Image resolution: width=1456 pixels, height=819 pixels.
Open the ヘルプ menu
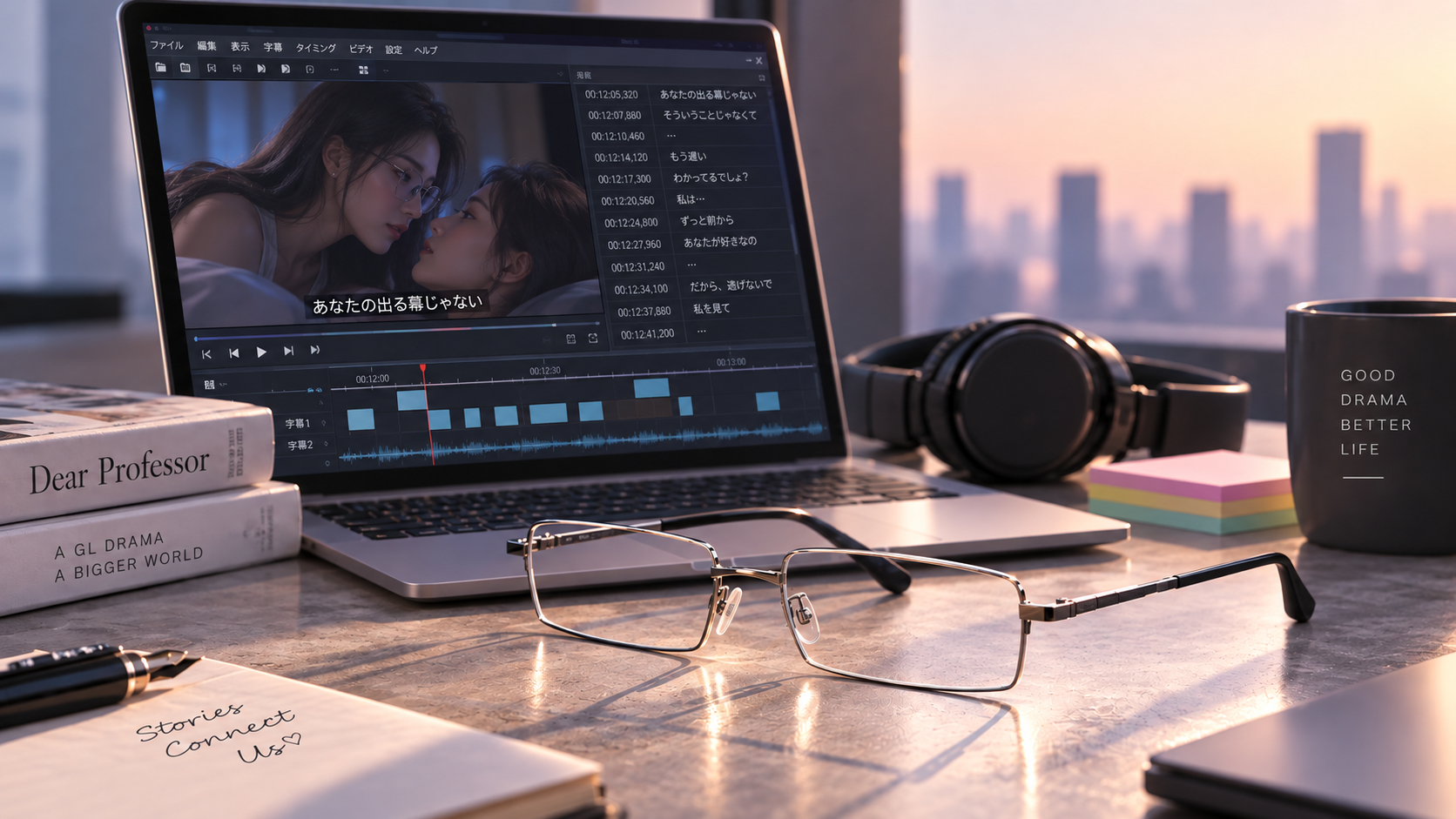[426, 50]
